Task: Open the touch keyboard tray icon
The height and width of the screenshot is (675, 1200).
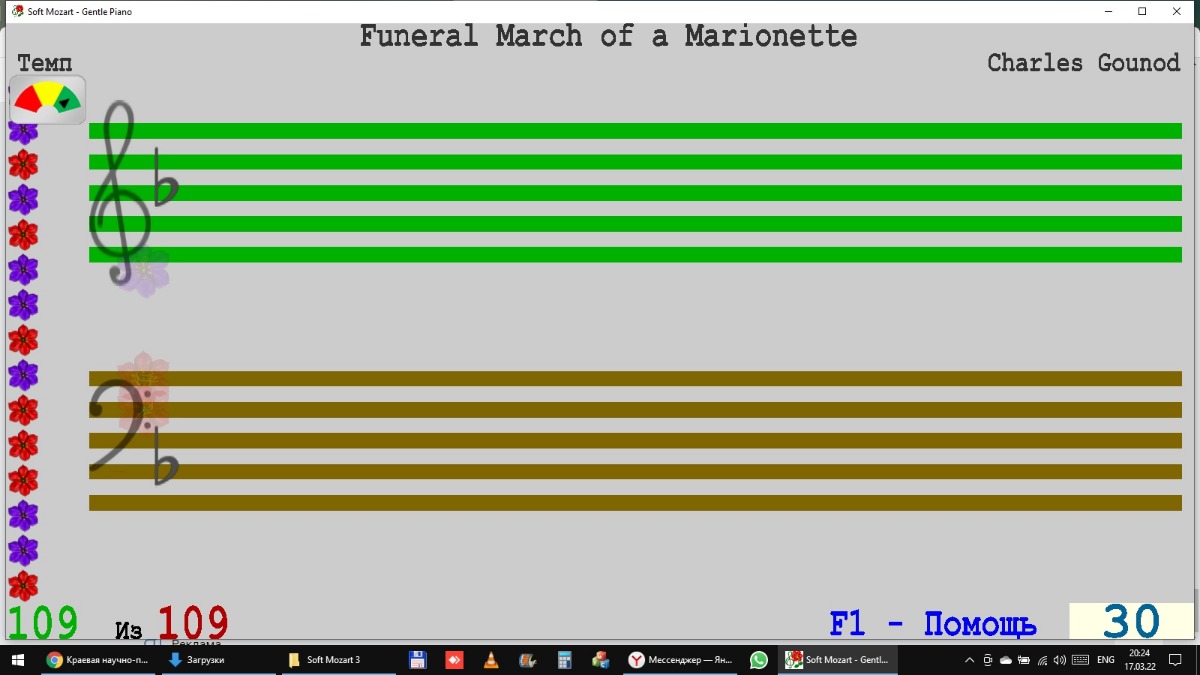Action: click(x=1080, y=660)
